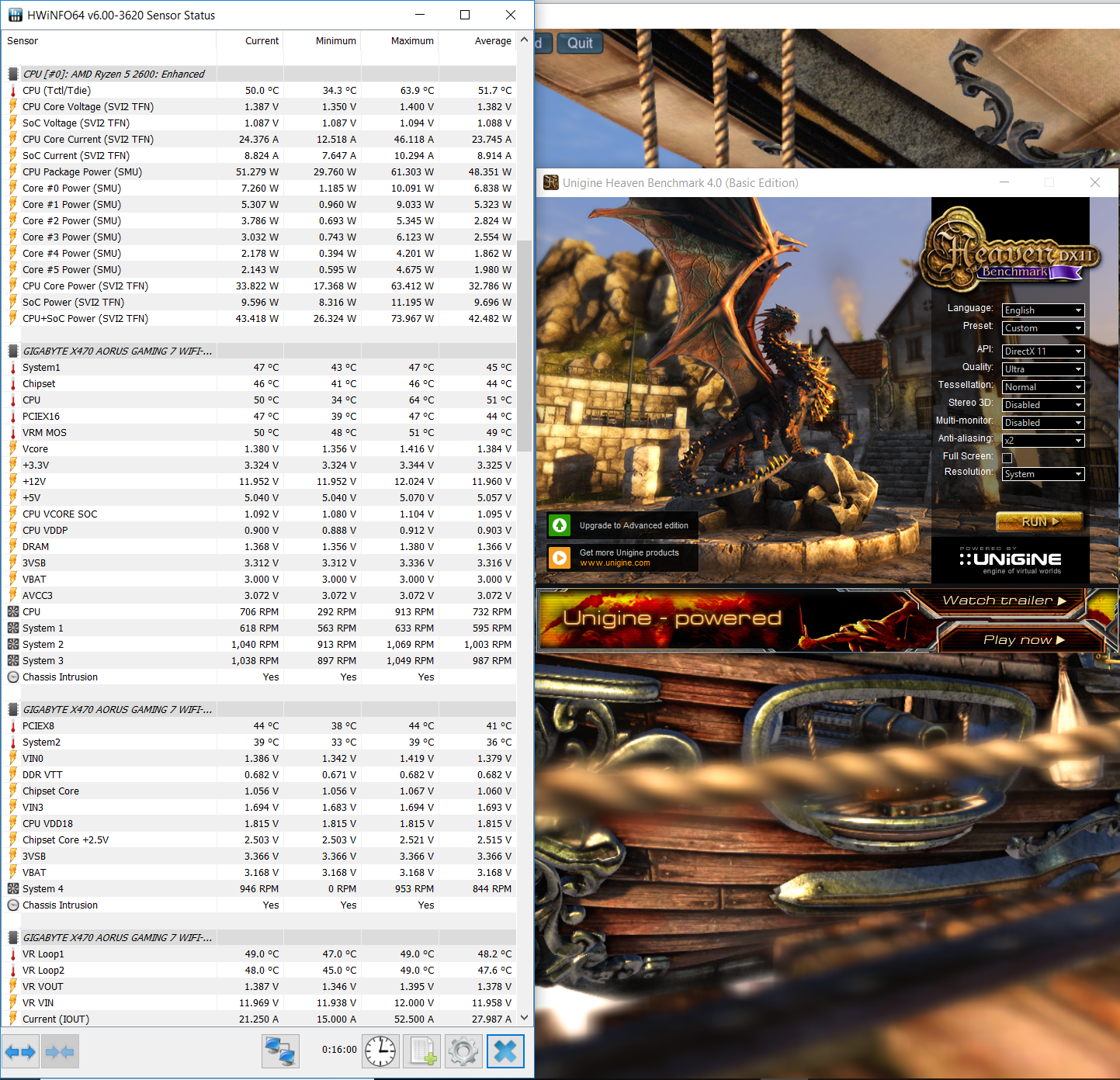The width and height of the screenshot is (1120, 1080).
Task: Select the CPU Core Current (SVI2 TFN) row
Action: [x=260, y=140]
